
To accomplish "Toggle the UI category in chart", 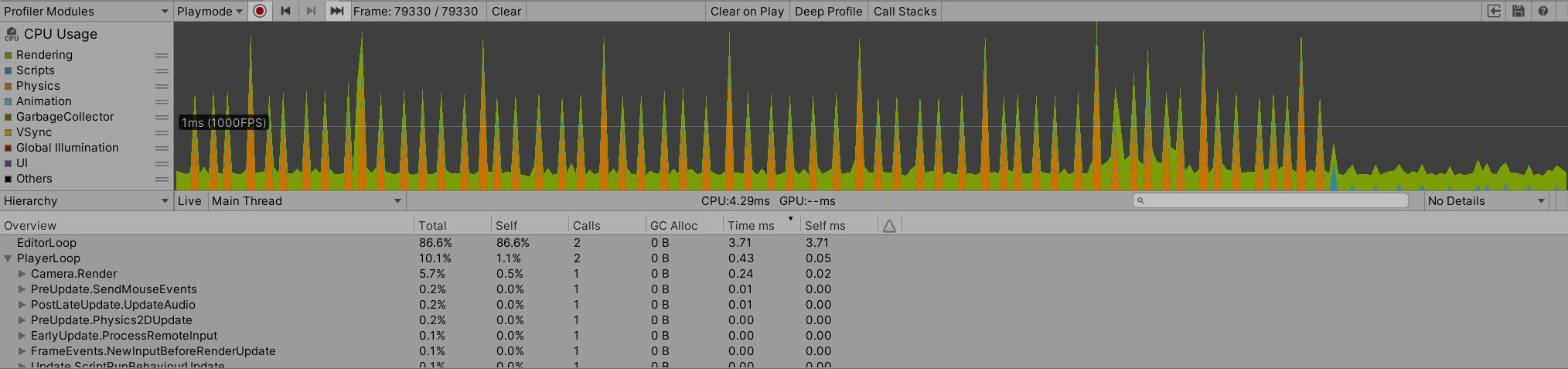I will point(8,163).
